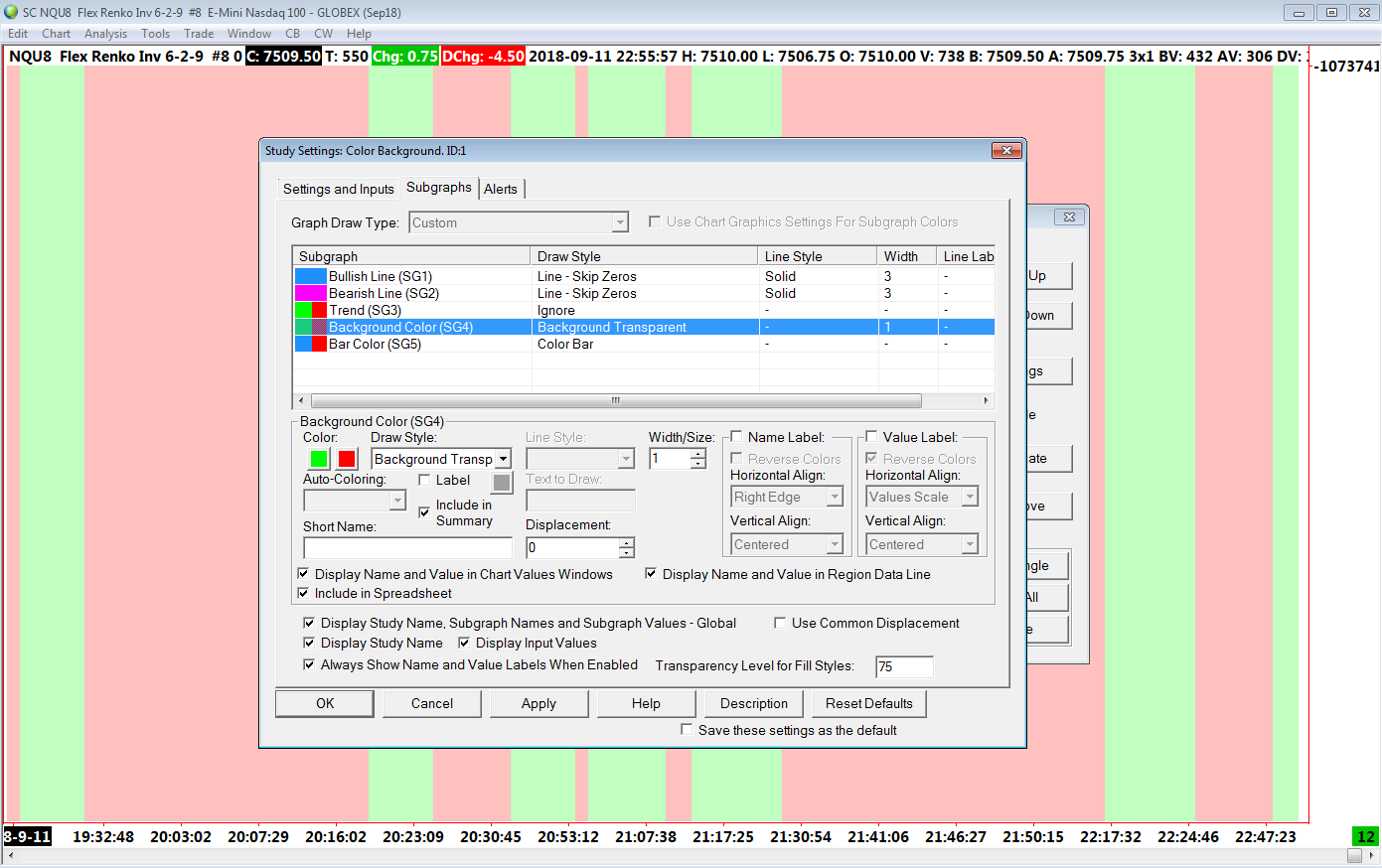Open the Line Style dropdown

pos(626,459)
